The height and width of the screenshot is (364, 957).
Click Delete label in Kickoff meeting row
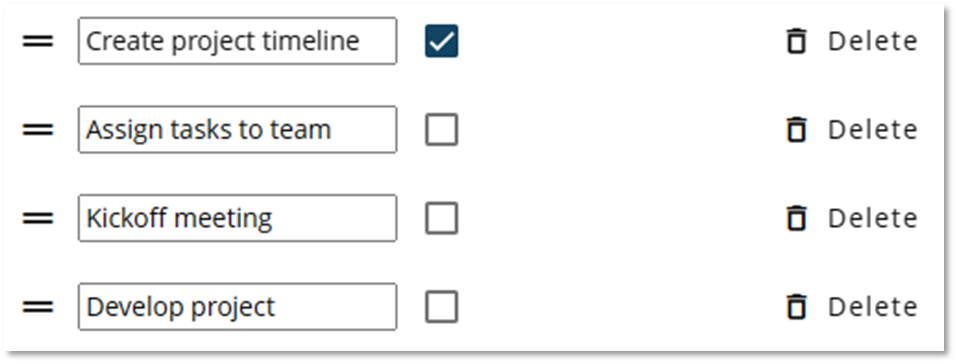(x=873, y=218)
